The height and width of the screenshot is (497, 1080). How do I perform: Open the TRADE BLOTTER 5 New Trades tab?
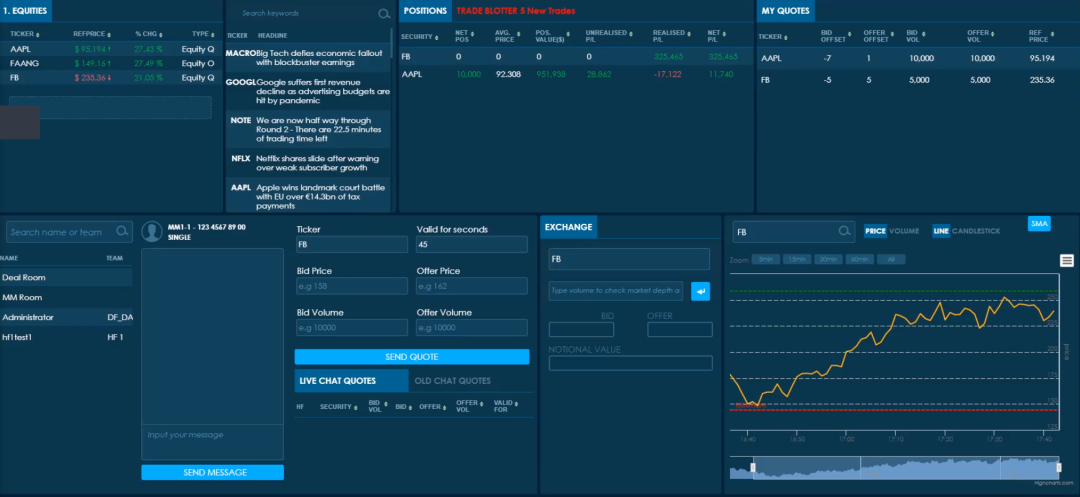[516, 11]
